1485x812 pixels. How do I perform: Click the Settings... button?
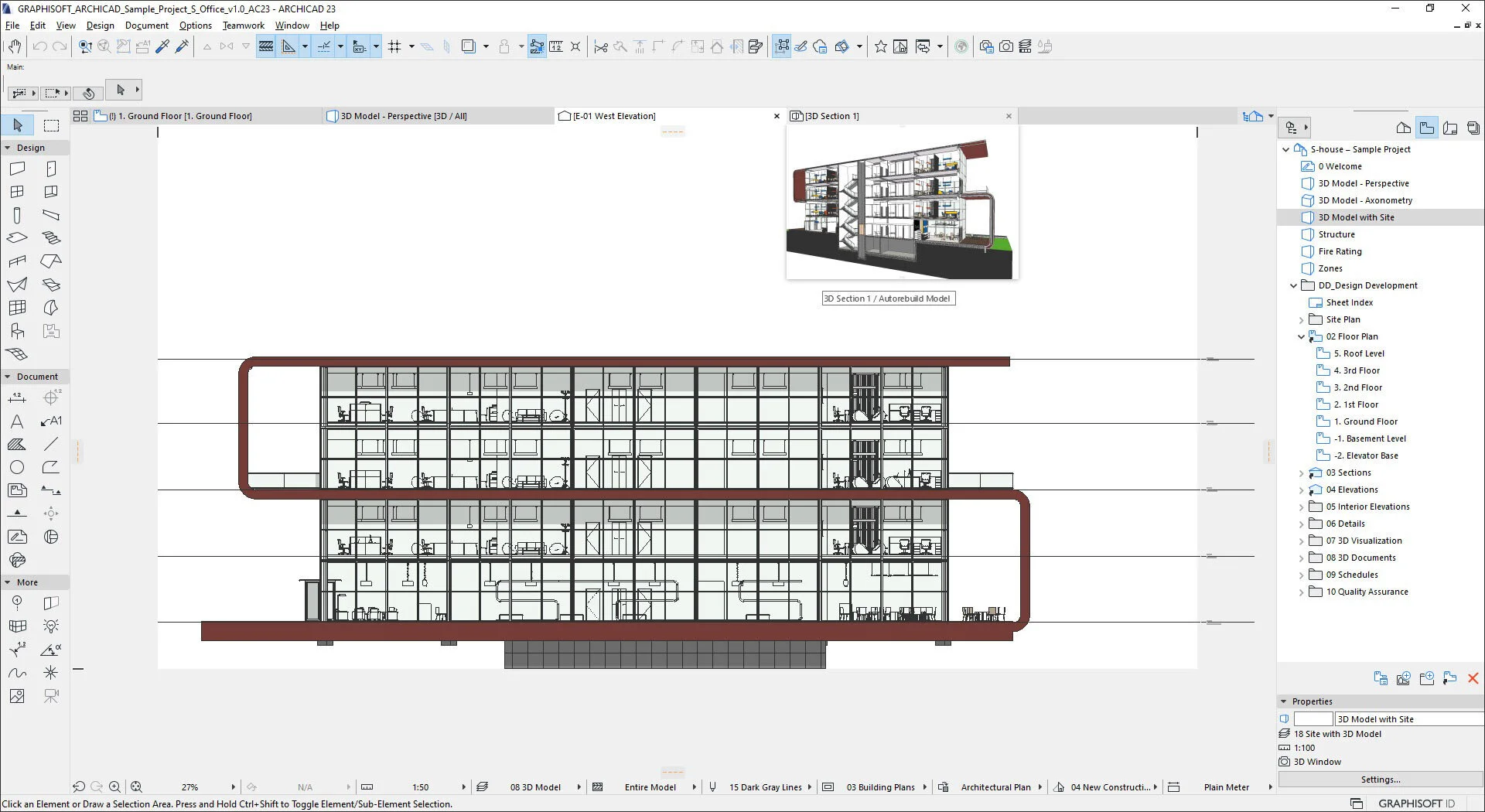(x=1381, y=780)
